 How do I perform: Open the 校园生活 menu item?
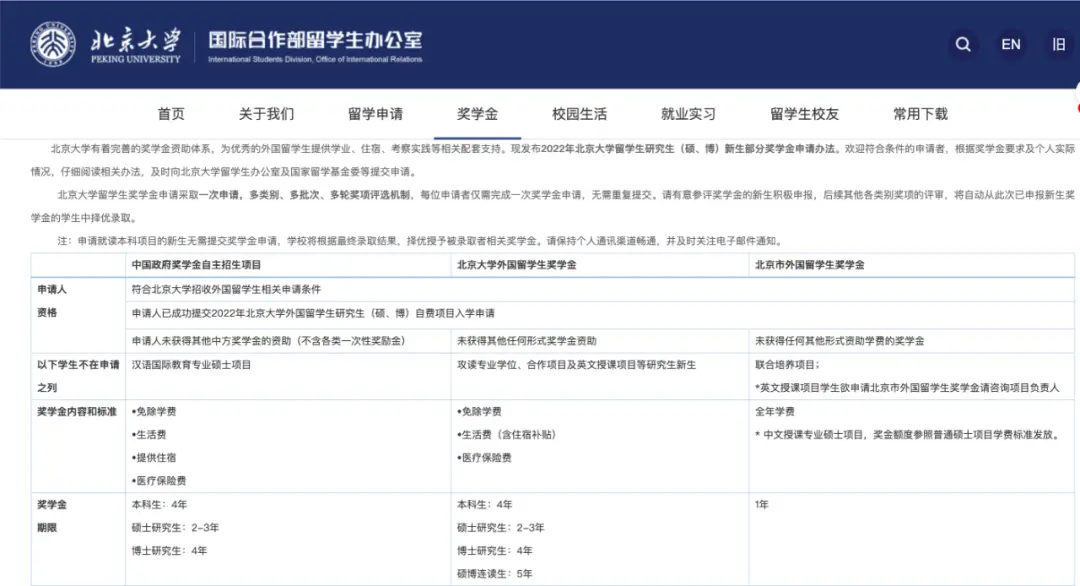[579, 114]
